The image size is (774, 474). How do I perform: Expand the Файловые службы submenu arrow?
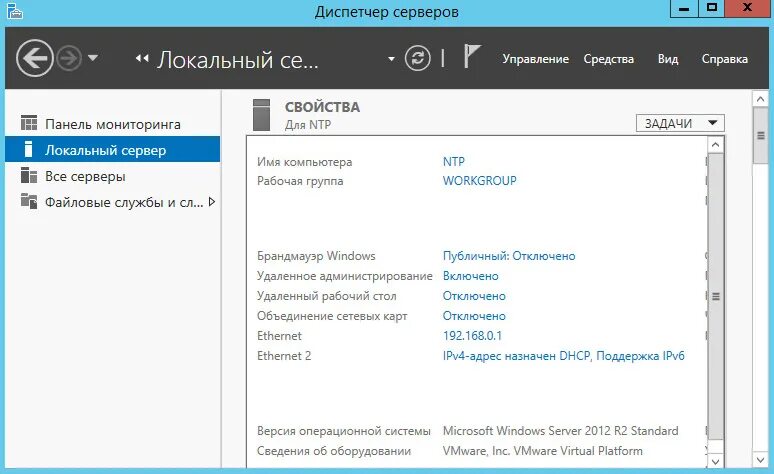(x=212, y=201)
